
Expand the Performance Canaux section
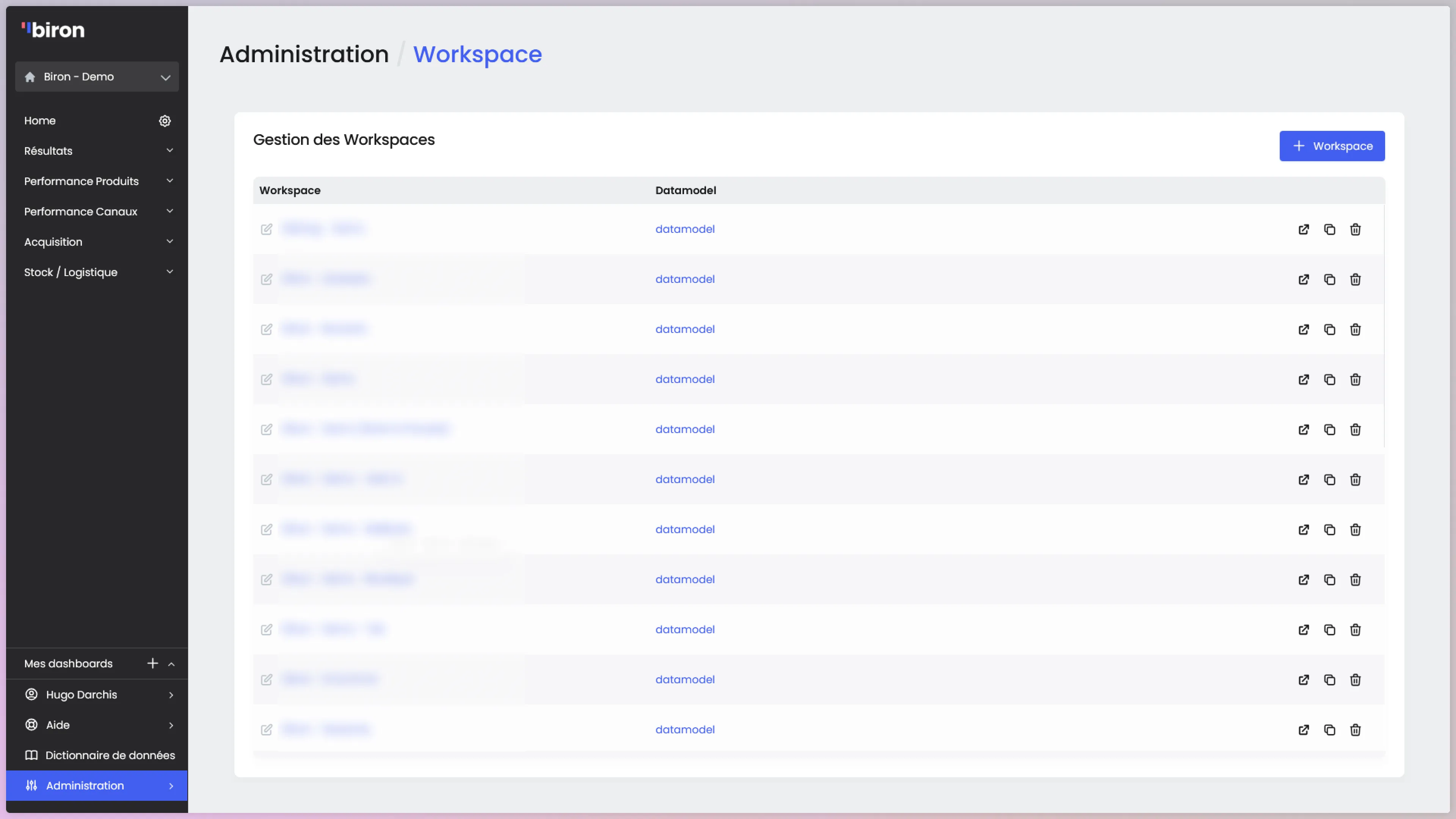(97, 212)
